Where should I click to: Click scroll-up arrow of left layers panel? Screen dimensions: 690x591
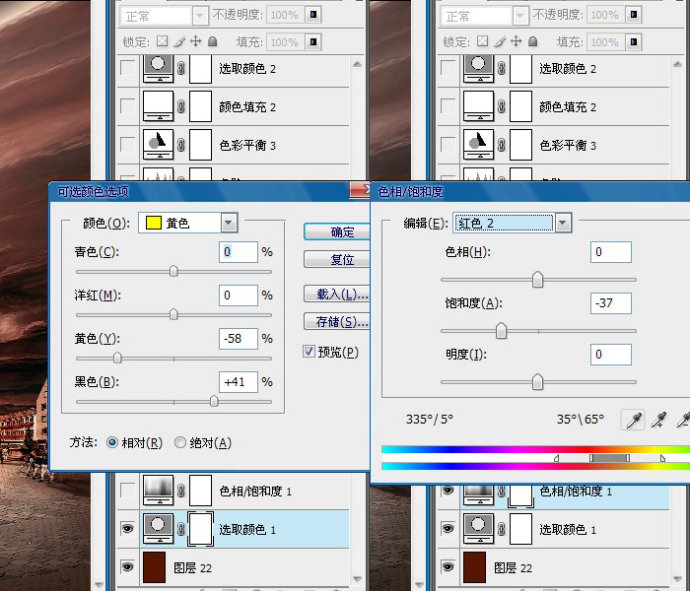357,64
